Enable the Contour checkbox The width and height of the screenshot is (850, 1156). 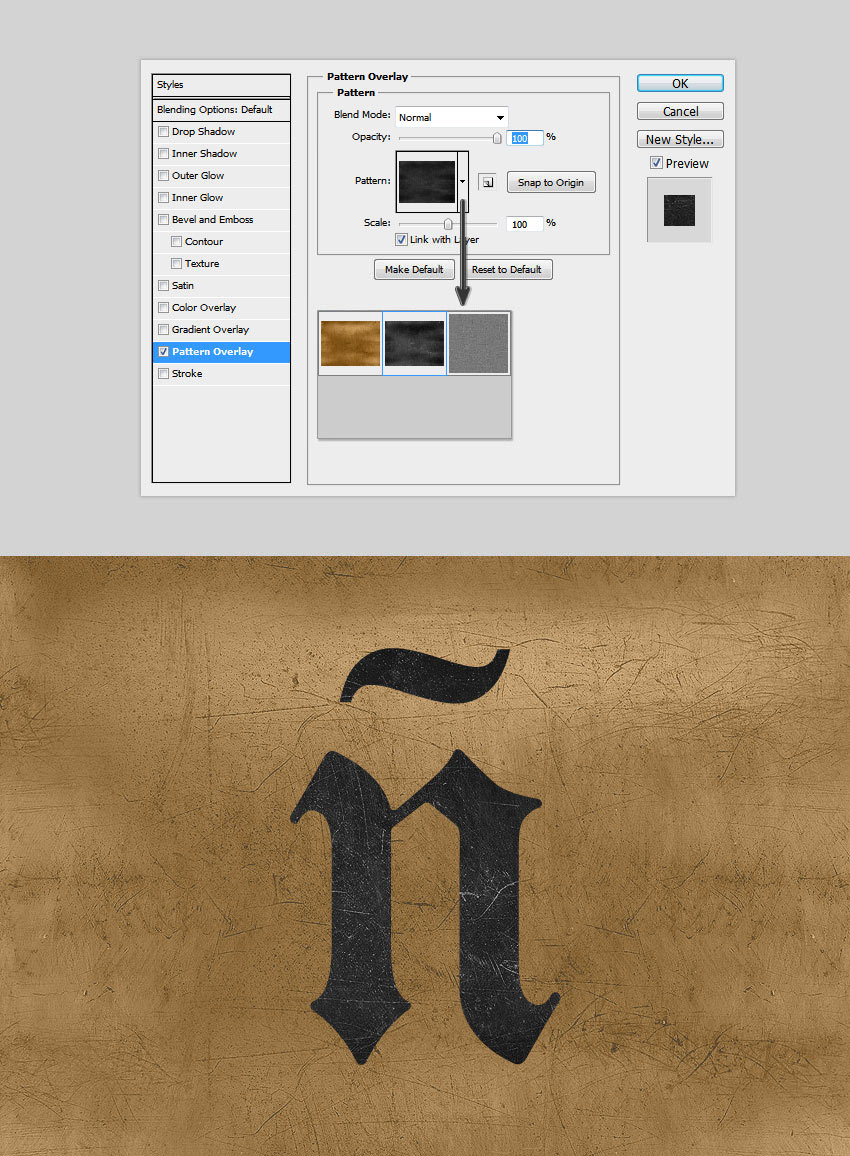coord(176,242)
